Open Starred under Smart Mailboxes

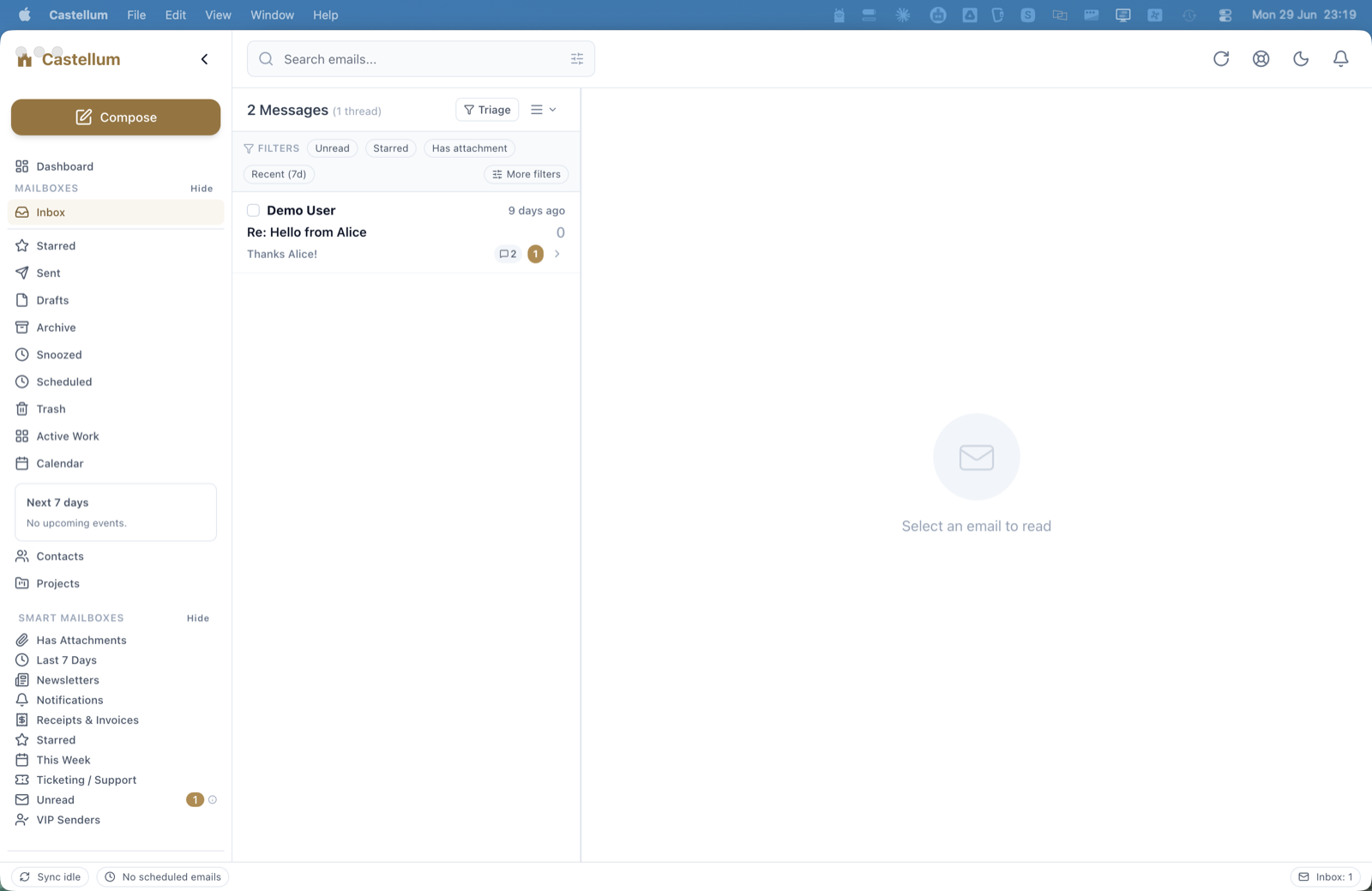(x=116, y=740)
